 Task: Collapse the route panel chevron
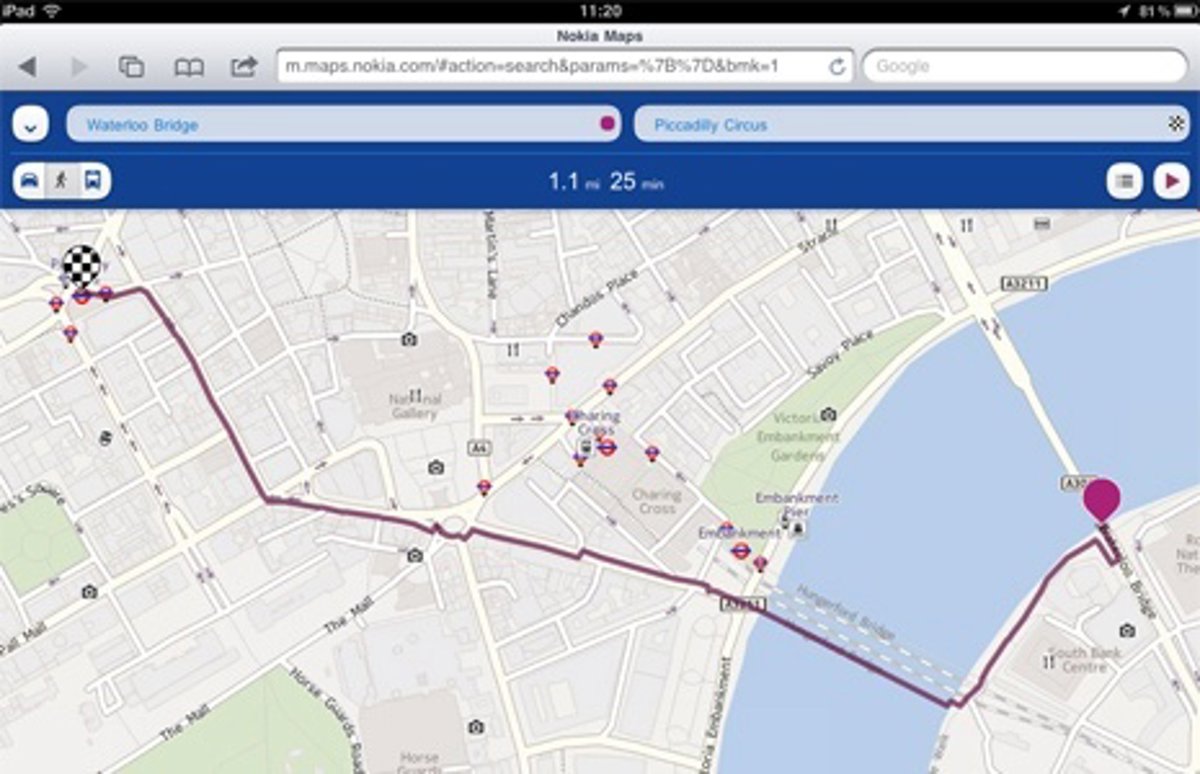(31, 126)
